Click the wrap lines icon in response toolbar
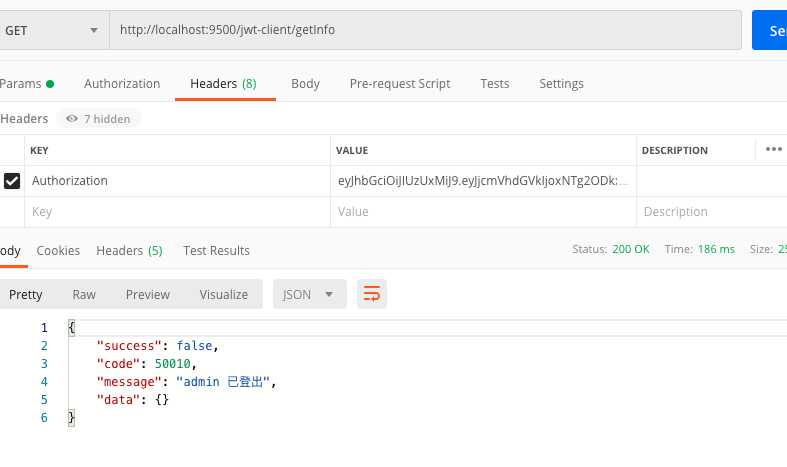 tap(372, 294)
